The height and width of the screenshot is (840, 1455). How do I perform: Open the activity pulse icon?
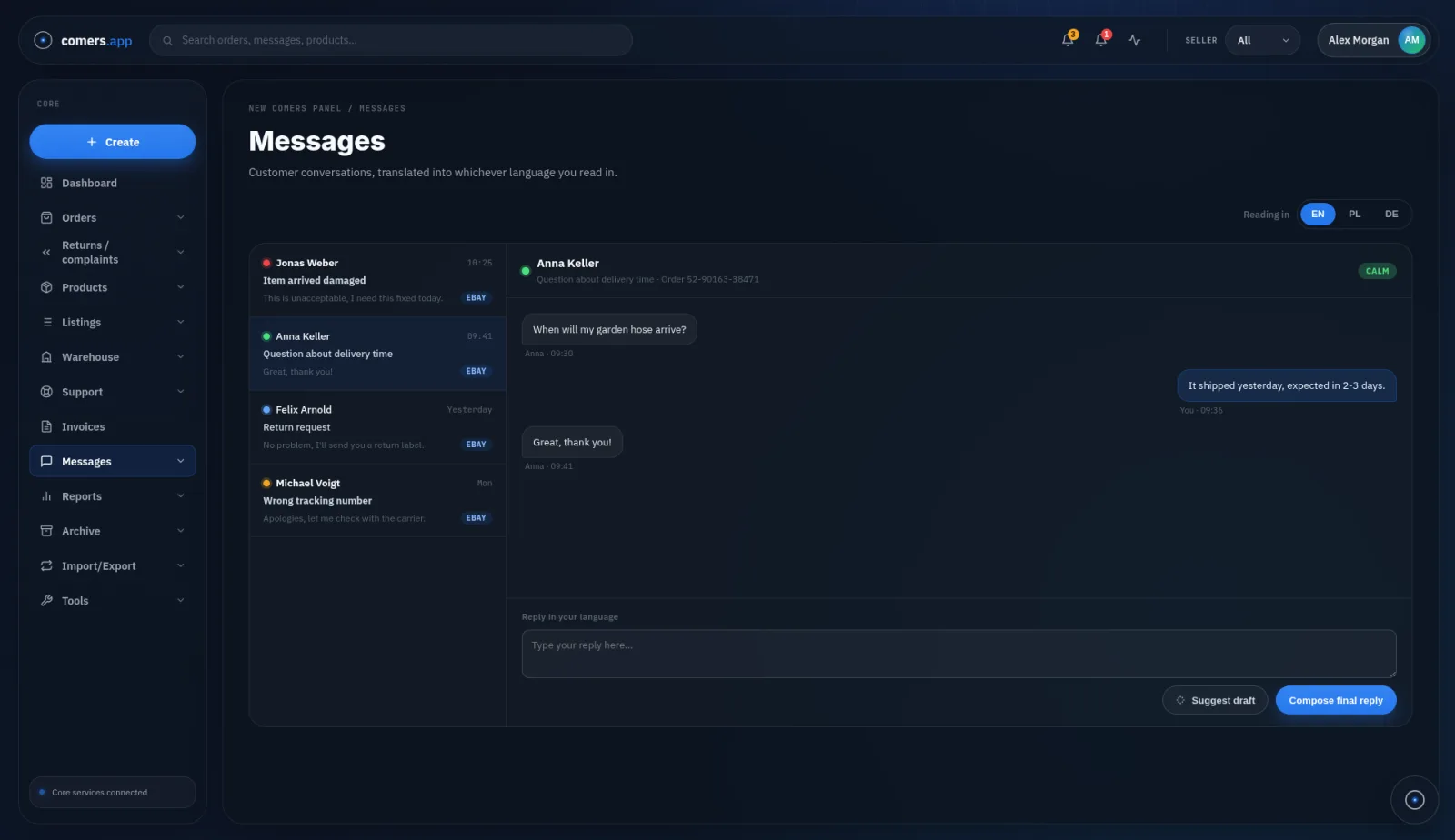[1134, 40]
